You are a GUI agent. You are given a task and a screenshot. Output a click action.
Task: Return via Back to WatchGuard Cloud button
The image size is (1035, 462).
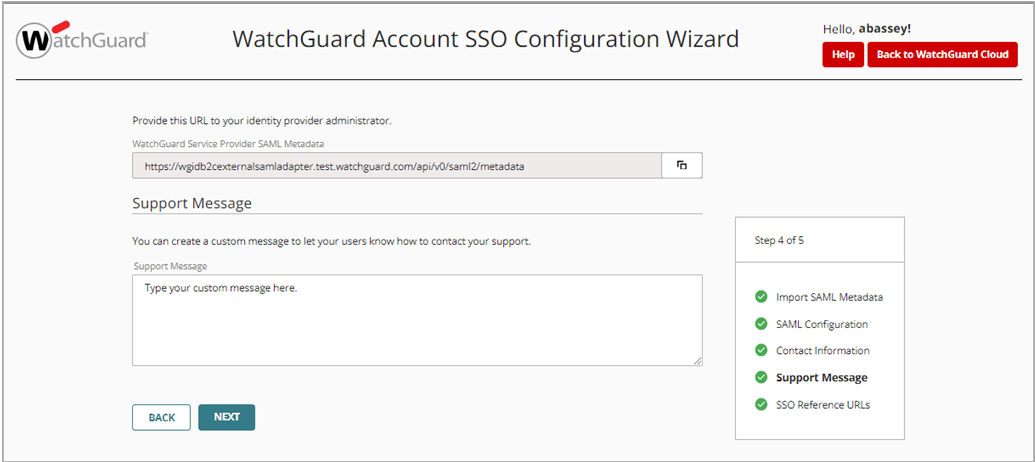(942, 55)
